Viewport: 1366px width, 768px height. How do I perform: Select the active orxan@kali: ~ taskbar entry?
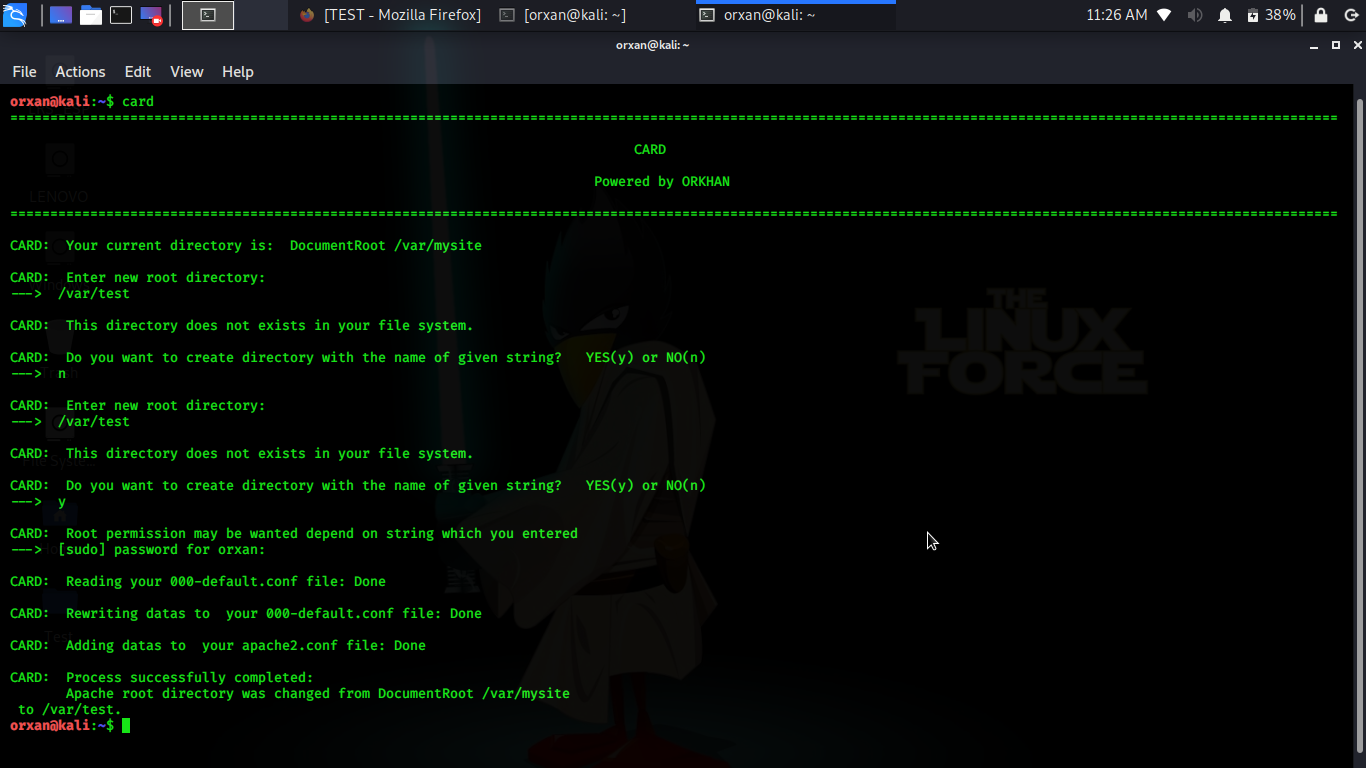point(795,15)
